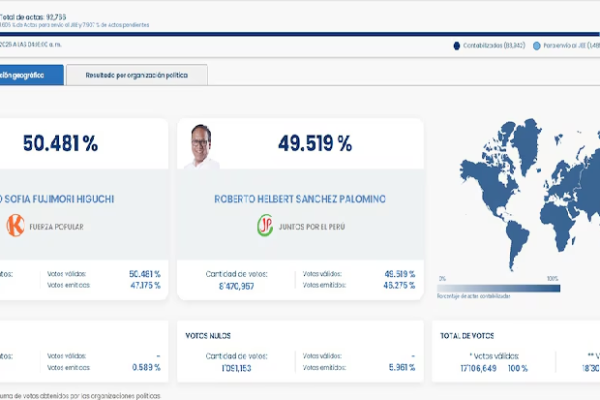The image size is (600, 400).
Task: Click the Porcentaje de actas contabilizadas caption
Action: [474, 296]
